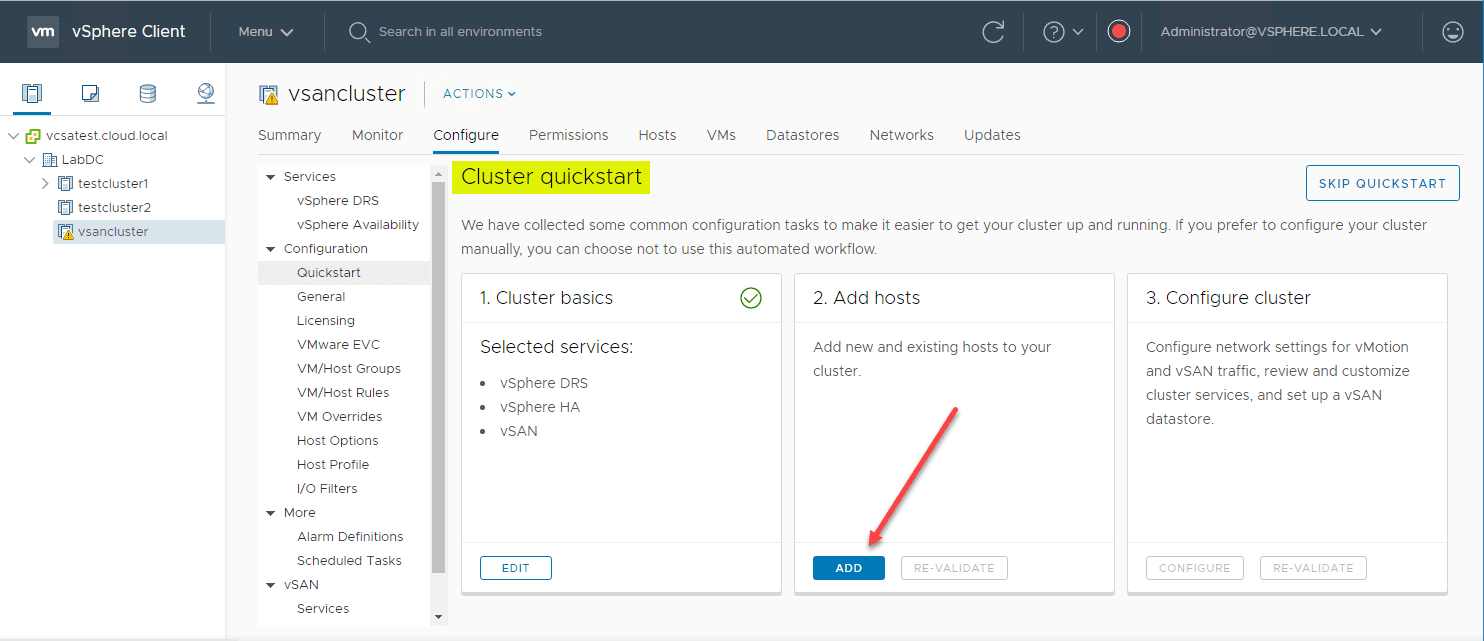Open the Storage view icon
The width and height of the screenshot is (1484, 641).
pos(147,94)
